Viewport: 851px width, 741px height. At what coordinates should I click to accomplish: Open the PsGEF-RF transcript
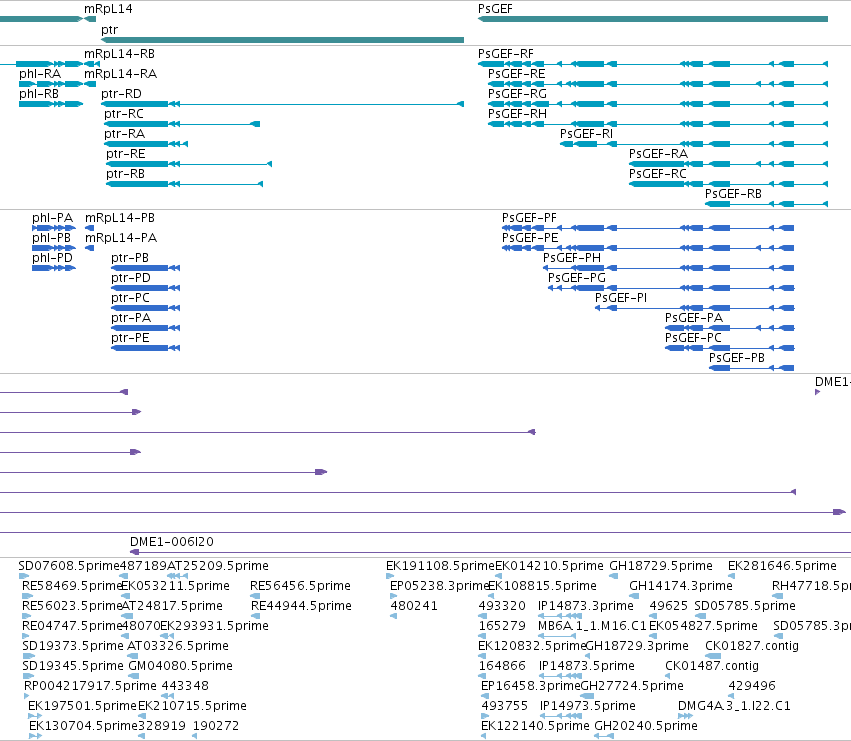(x=506, y=54)
